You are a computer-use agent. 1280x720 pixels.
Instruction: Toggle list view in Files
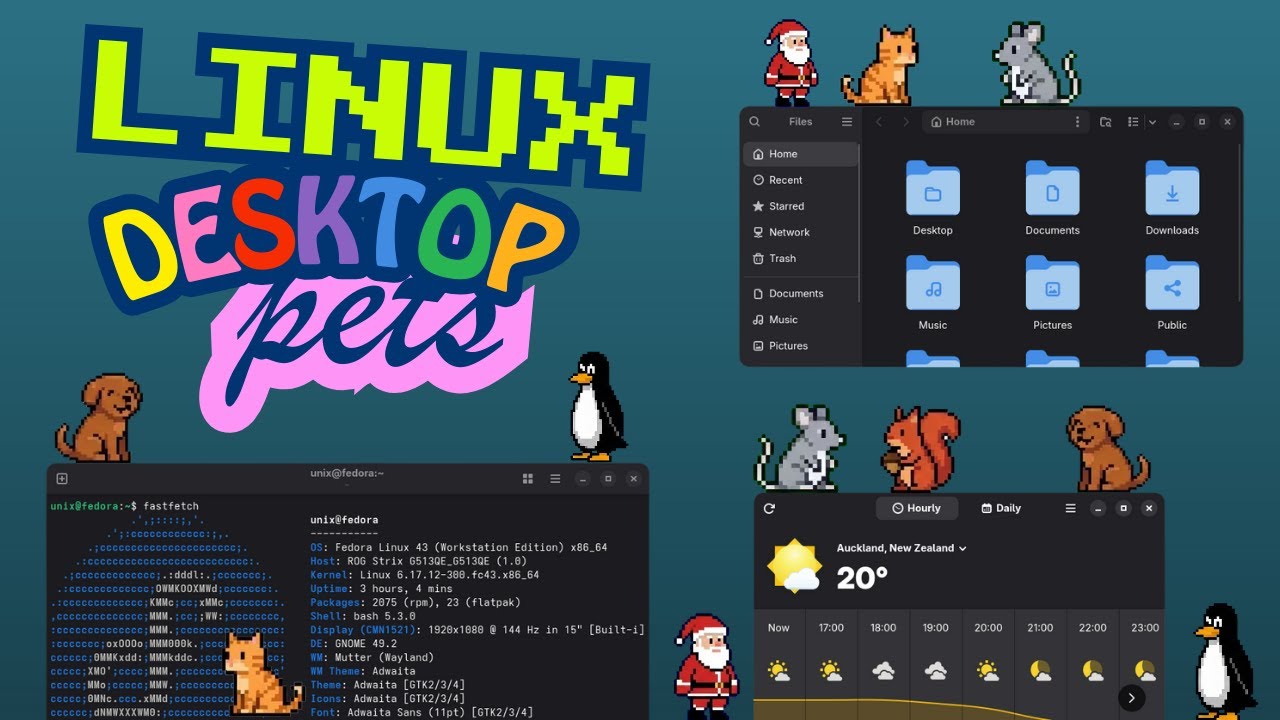(1133, 122)
